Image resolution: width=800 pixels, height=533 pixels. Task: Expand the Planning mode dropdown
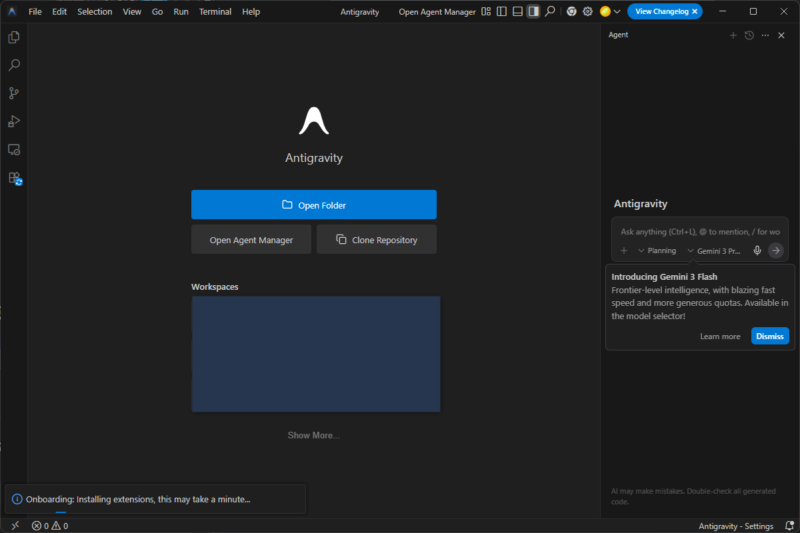[x=658, y=250]
